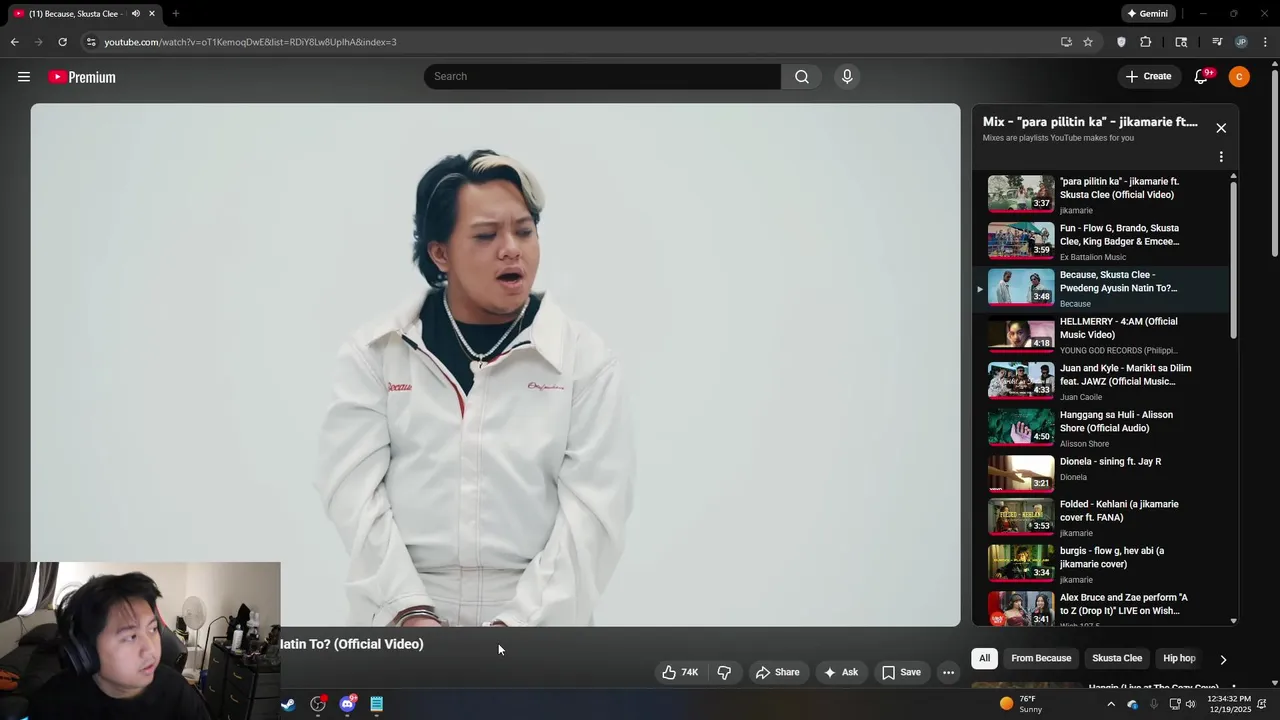Open Gemini in Chrome

click(x=1148, y=14)
